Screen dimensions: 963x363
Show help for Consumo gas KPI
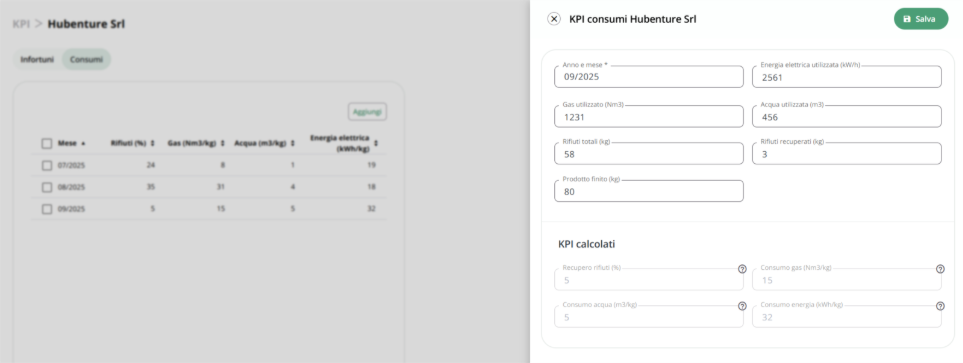940,269
